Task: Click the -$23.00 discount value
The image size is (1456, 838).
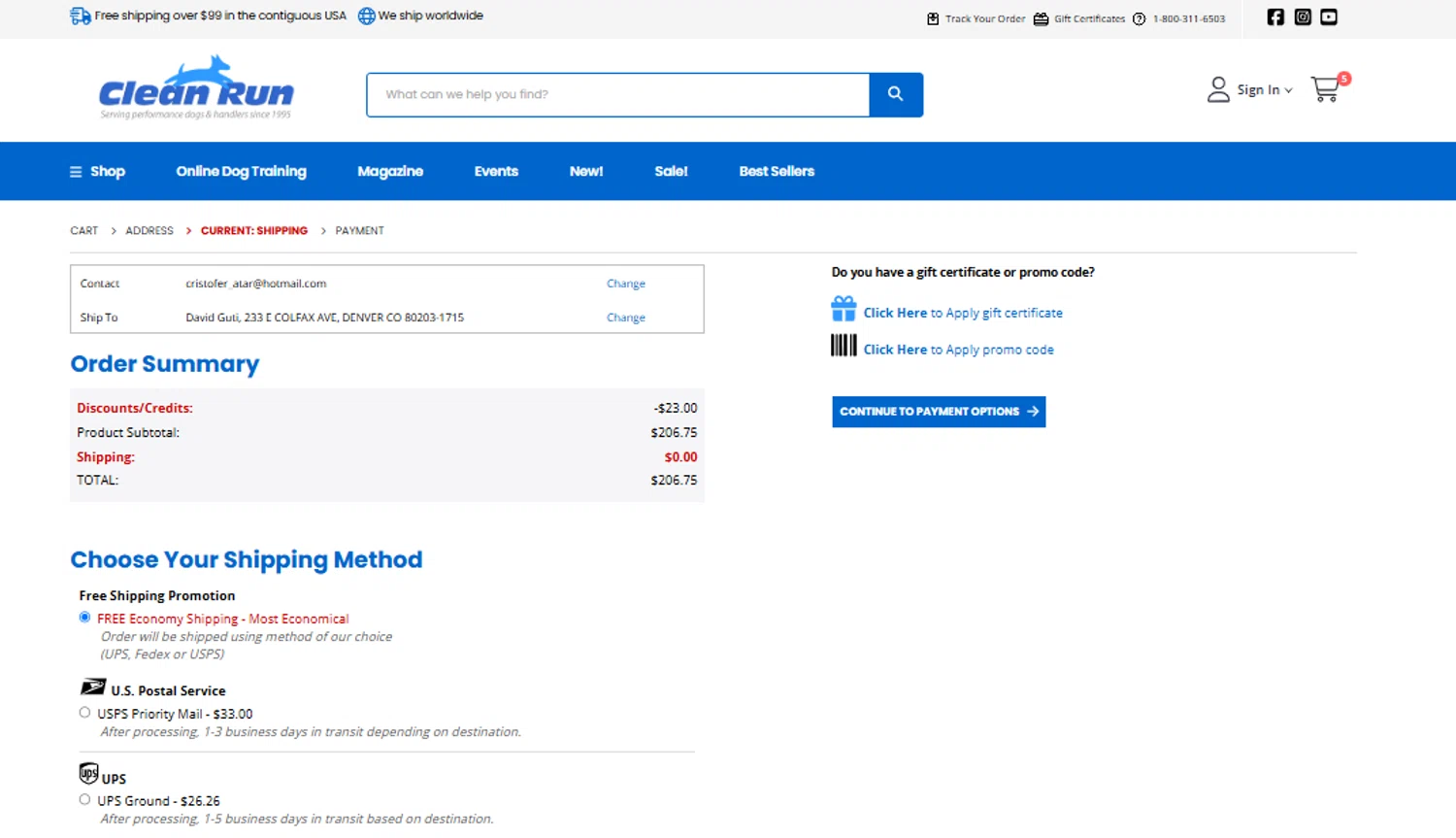Action: tap(676, 408)
